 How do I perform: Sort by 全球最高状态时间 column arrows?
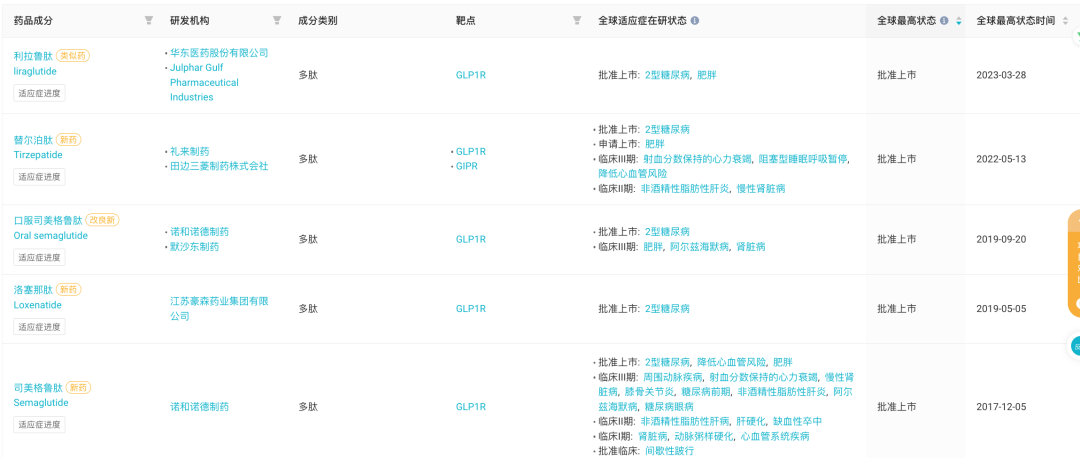[x=1065, y=21]
